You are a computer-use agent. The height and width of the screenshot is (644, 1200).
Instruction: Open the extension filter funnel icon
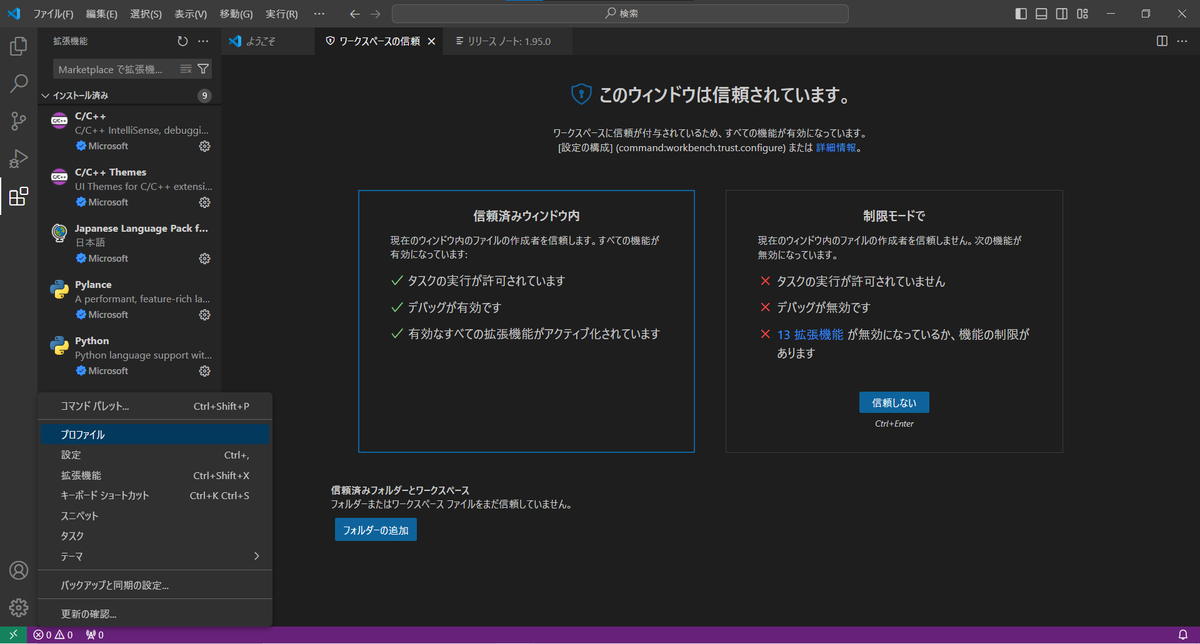click(203, 69)
